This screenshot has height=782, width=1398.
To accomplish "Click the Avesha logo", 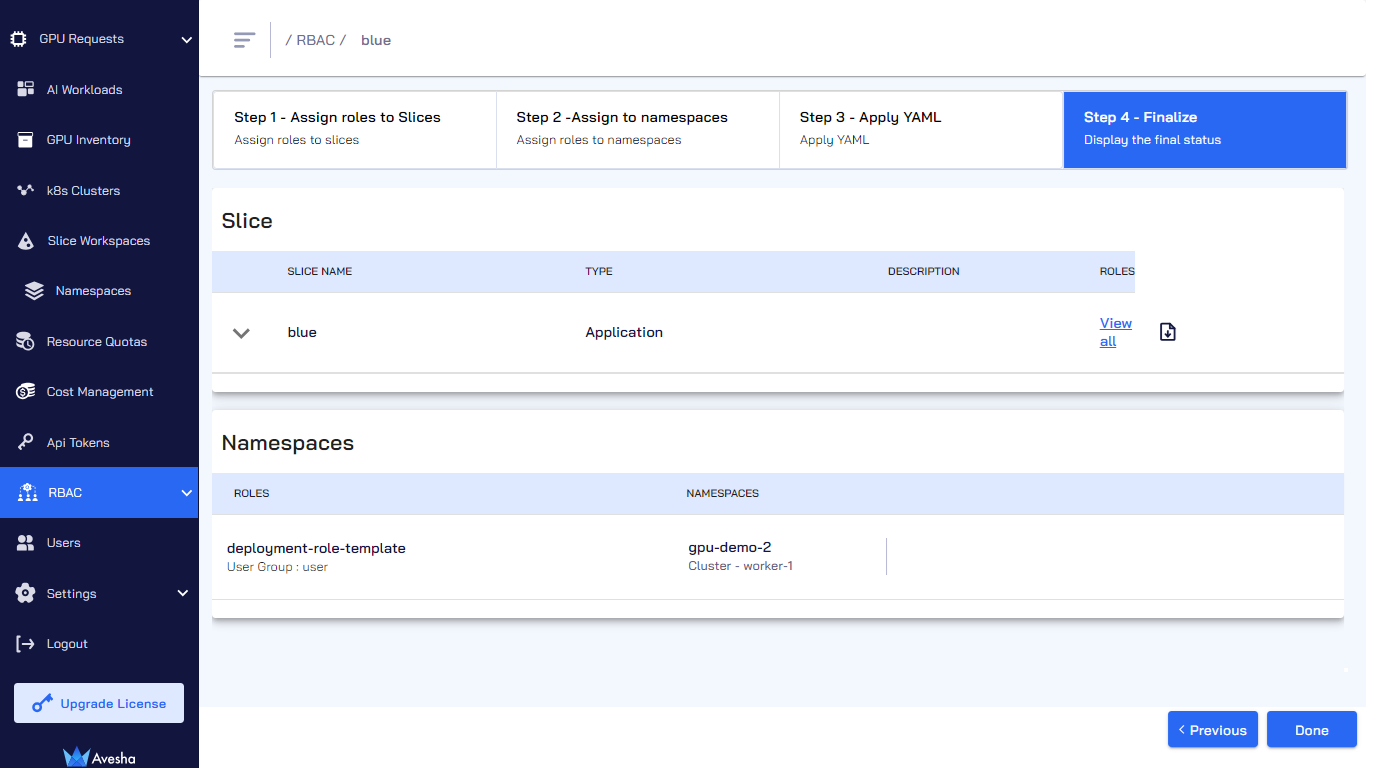I will (99, 758).
